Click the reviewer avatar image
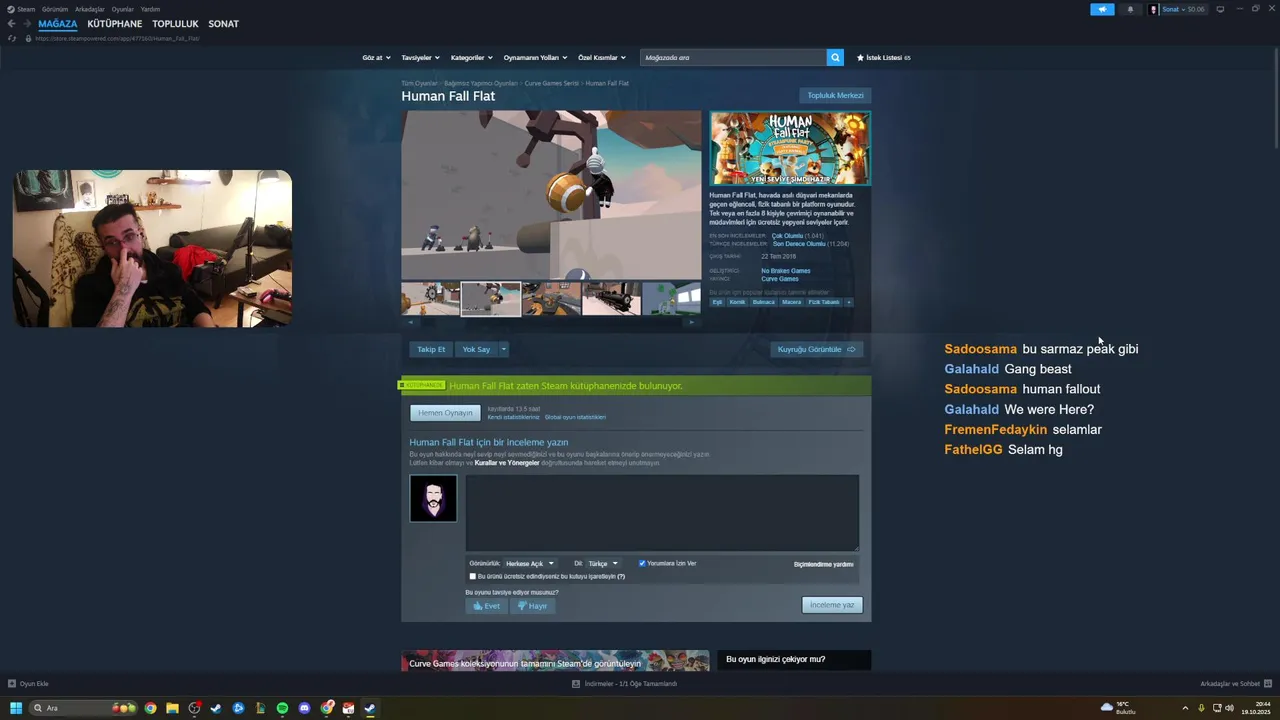The width and height of the screenshot is (1280, 720). [x=433, y=498]
